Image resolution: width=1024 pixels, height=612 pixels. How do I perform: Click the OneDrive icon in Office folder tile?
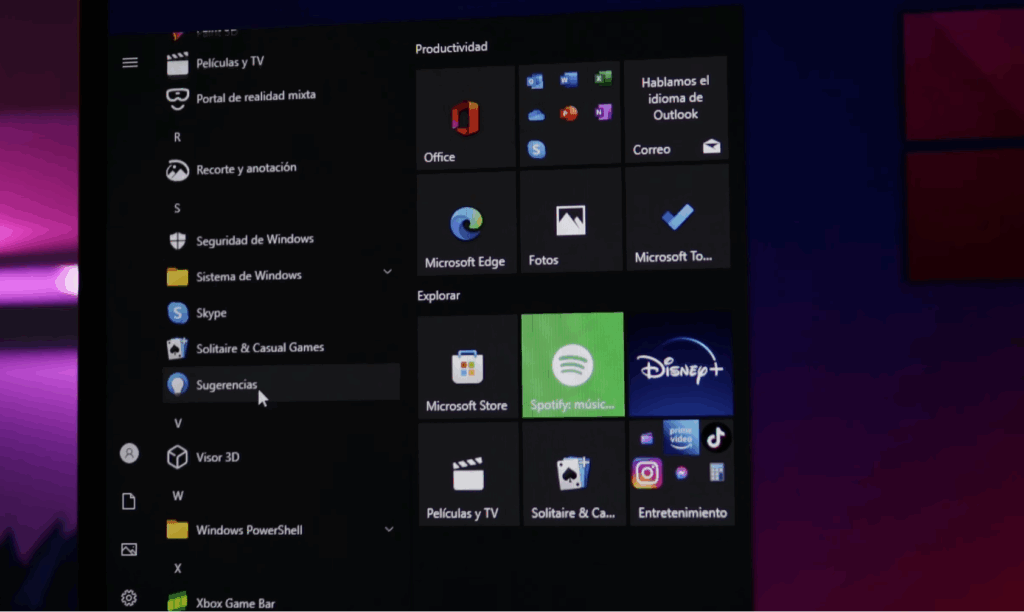click(x=536, y=116)
